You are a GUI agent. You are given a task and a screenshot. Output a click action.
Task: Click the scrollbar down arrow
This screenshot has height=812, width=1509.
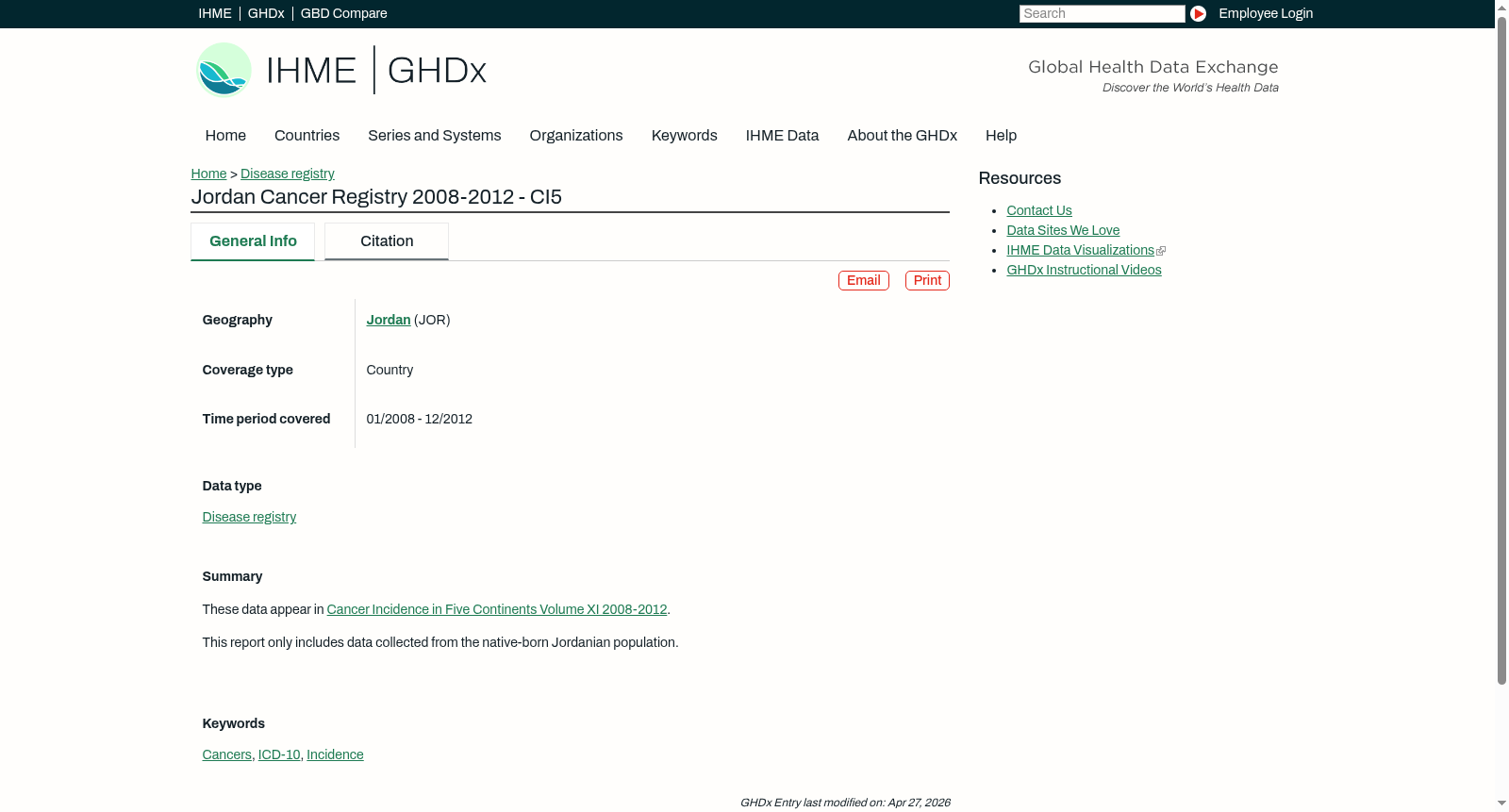tap(1501, 804)
